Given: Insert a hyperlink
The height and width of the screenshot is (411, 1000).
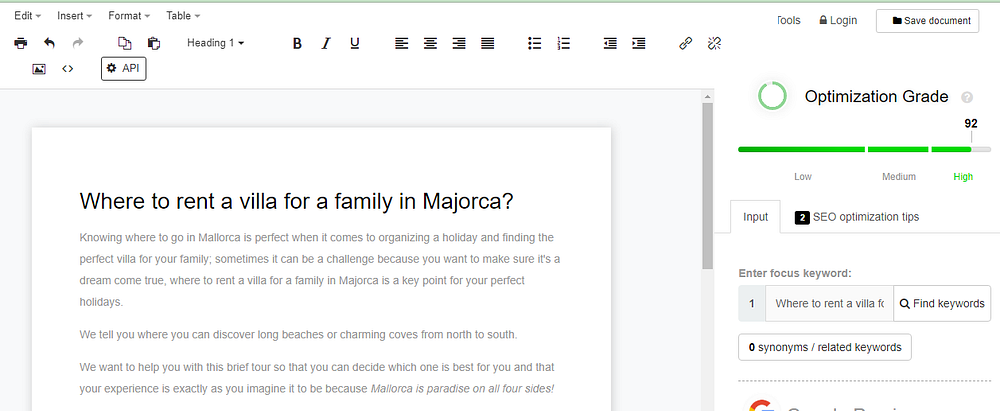Looking at the screenshot, I should [x=686, y=43].
